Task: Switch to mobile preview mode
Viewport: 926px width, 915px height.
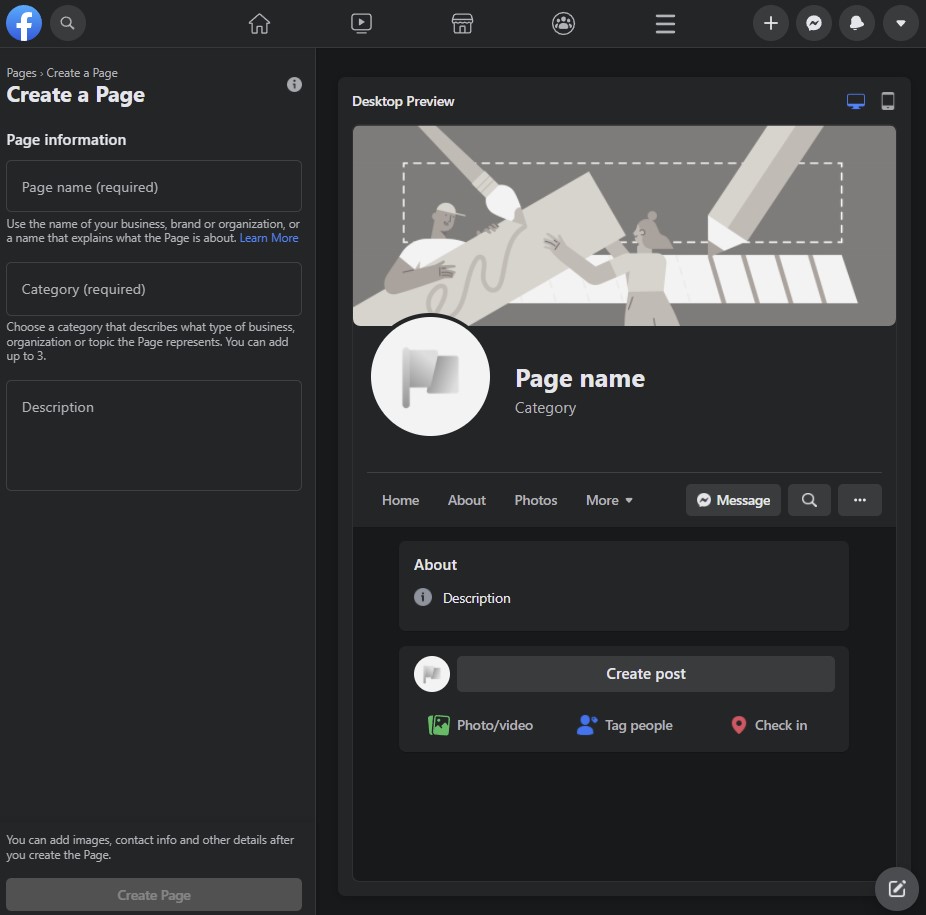Action: click(887, 101)
